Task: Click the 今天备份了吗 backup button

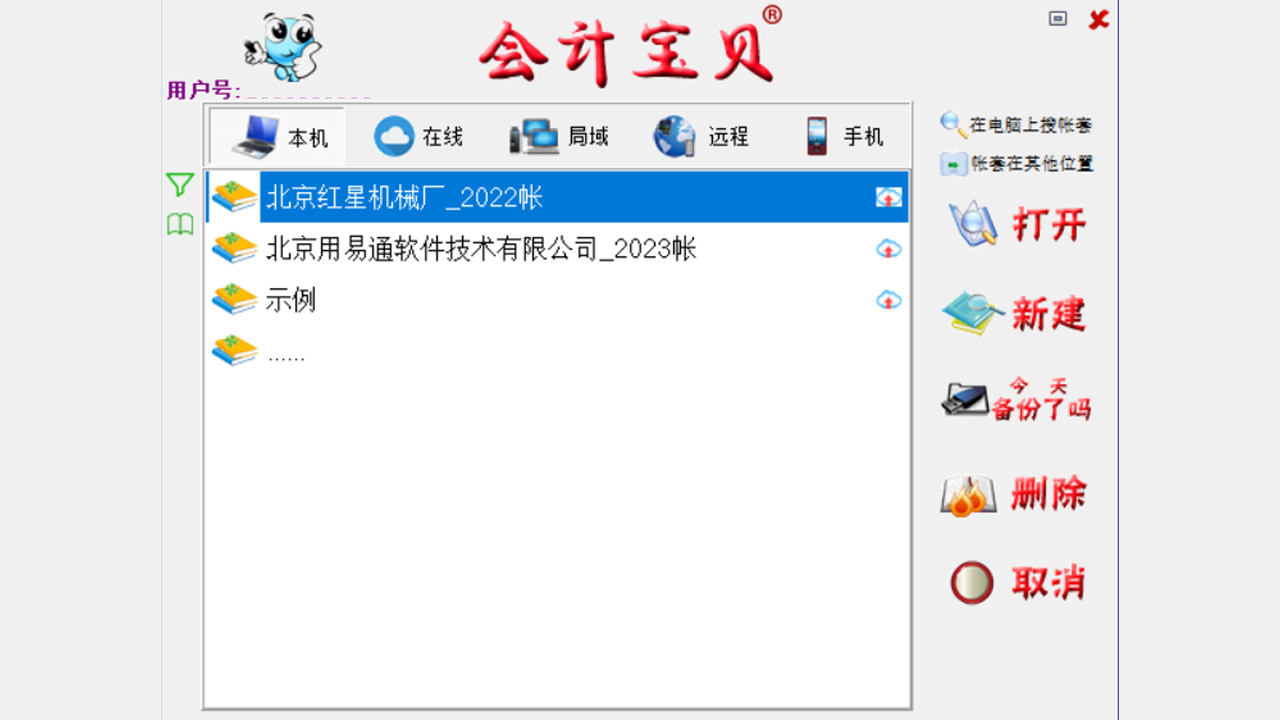Action: 1016,399
